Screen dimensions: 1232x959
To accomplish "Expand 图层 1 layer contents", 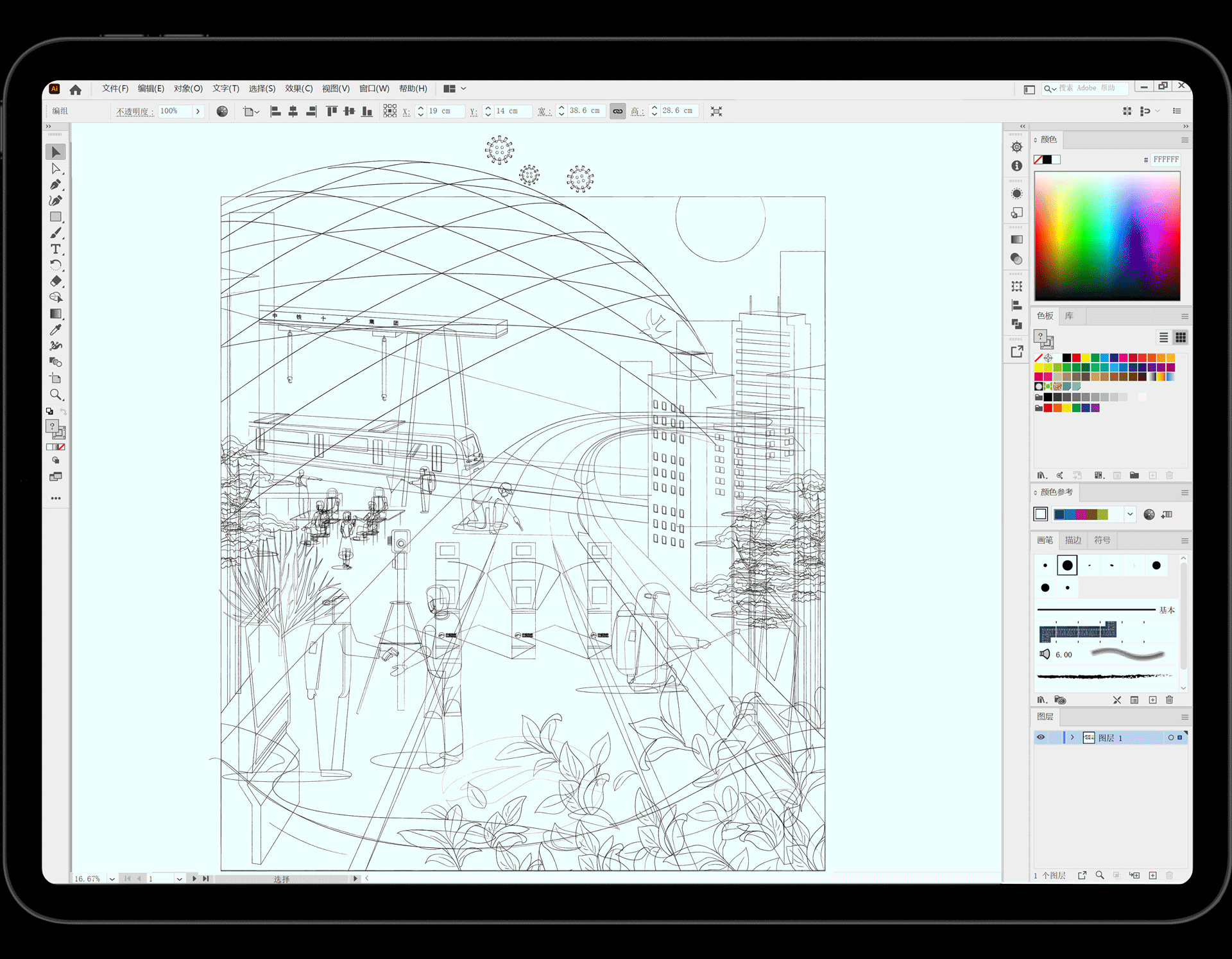I will pyautogui.click(x=1072, y=738).
